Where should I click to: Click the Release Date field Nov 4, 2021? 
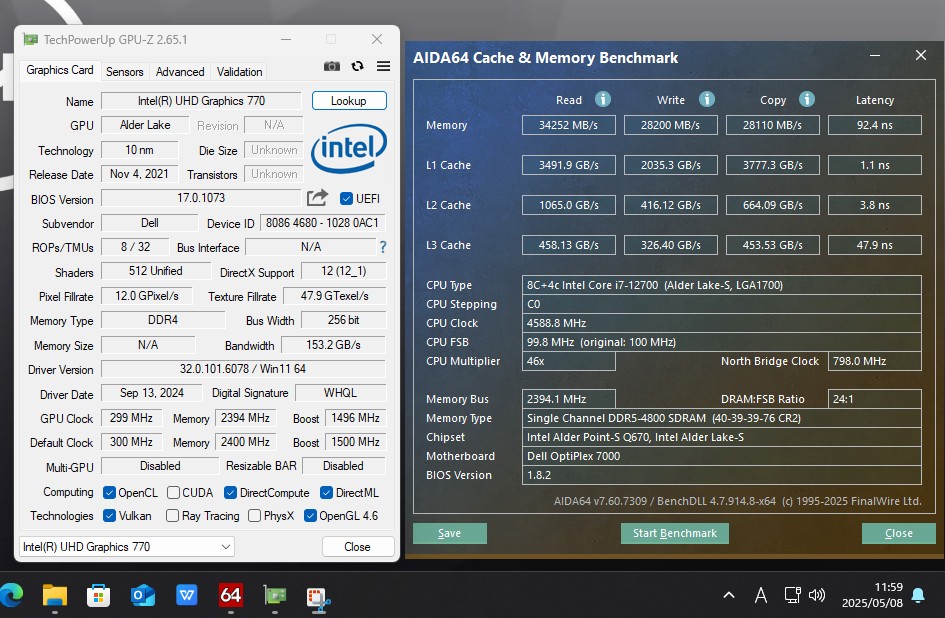pos(139,174)
